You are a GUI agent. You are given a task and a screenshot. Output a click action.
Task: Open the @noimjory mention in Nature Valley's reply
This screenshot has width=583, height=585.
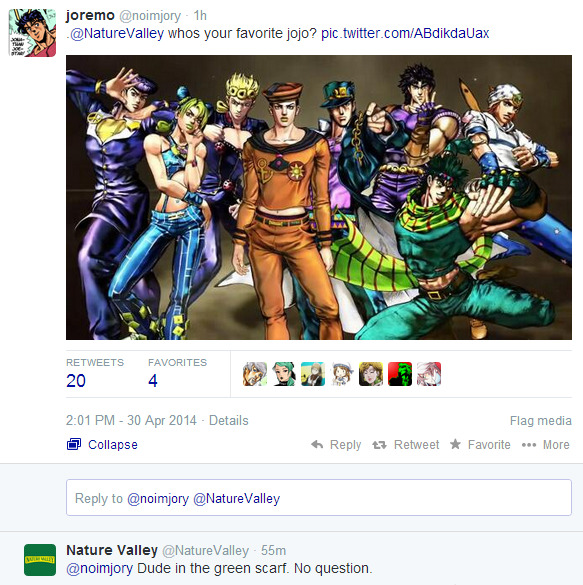(x=100, y=569)
